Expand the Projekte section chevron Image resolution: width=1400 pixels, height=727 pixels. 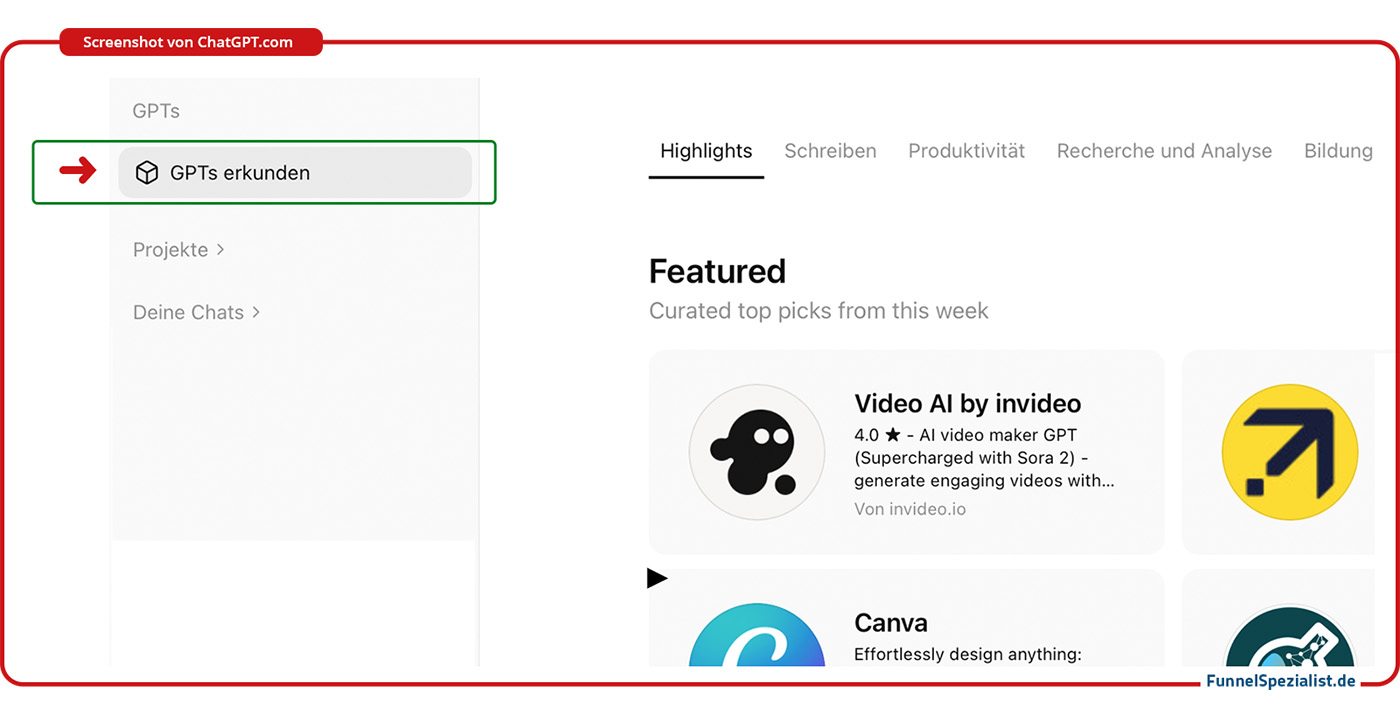(x=220, y=249)
